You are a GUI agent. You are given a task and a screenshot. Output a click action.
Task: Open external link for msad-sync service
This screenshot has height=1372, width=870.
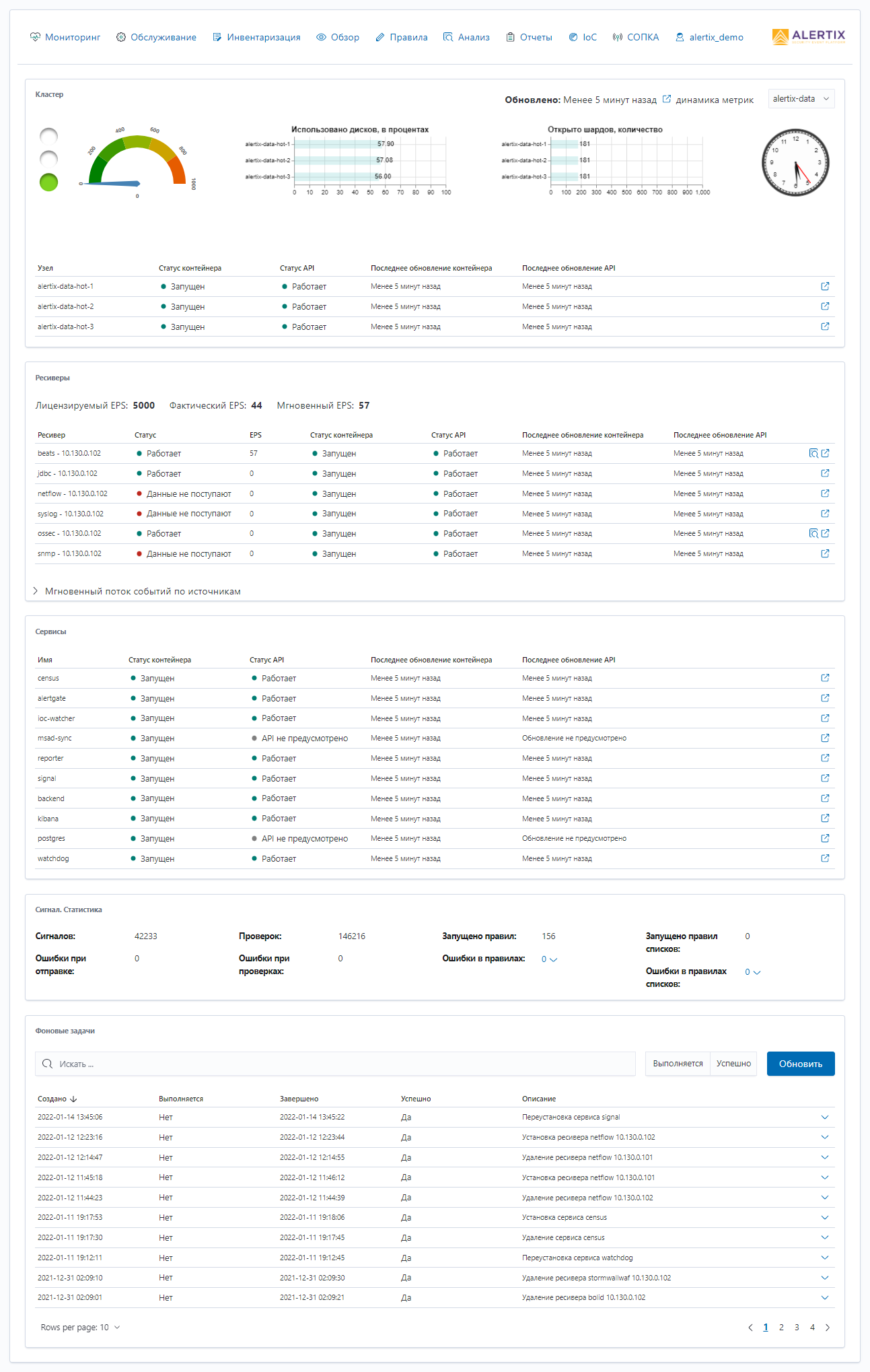coord(825,738)
